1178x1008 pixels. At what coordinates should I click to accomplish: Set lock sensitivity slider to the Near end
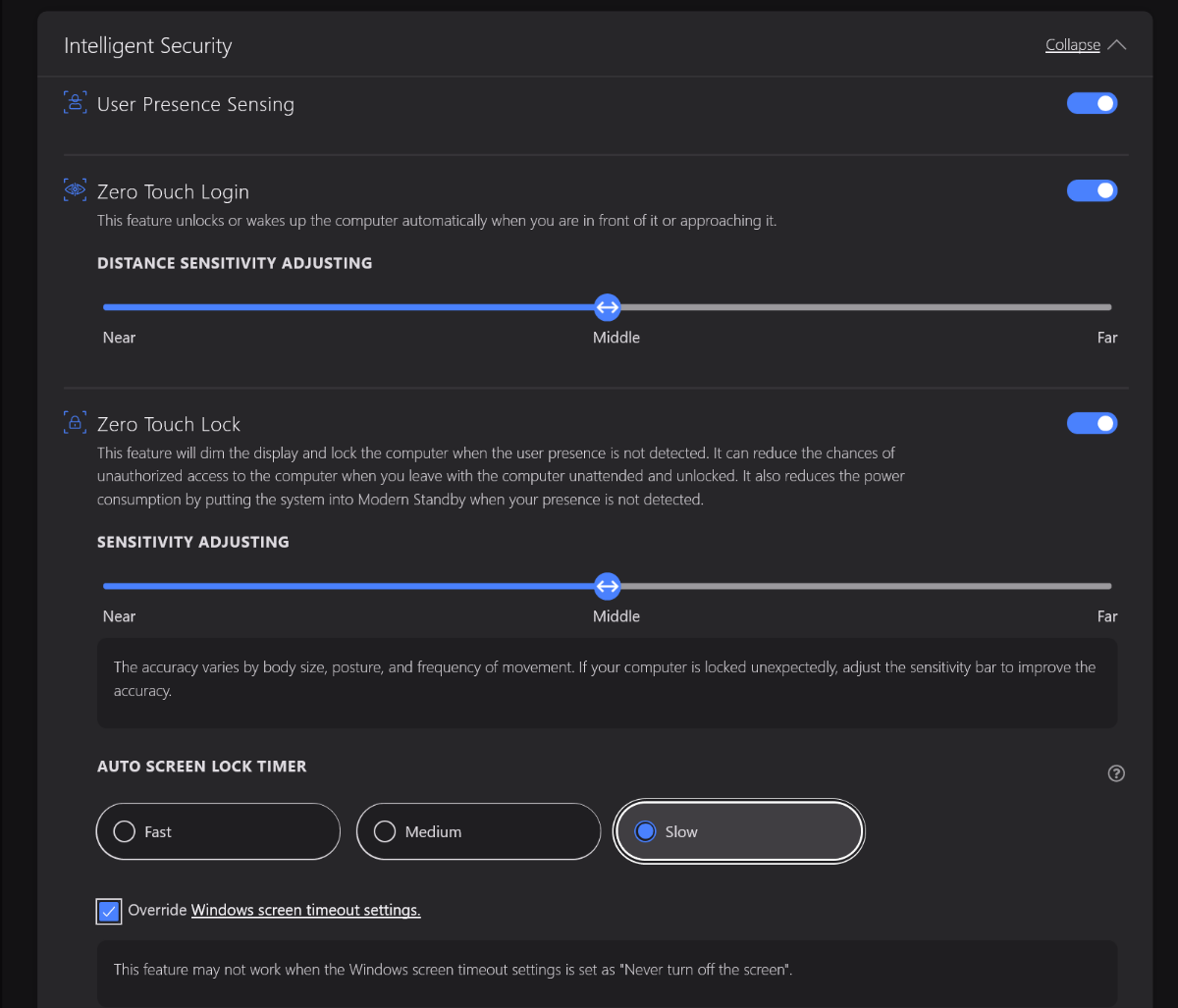(106, 586)
